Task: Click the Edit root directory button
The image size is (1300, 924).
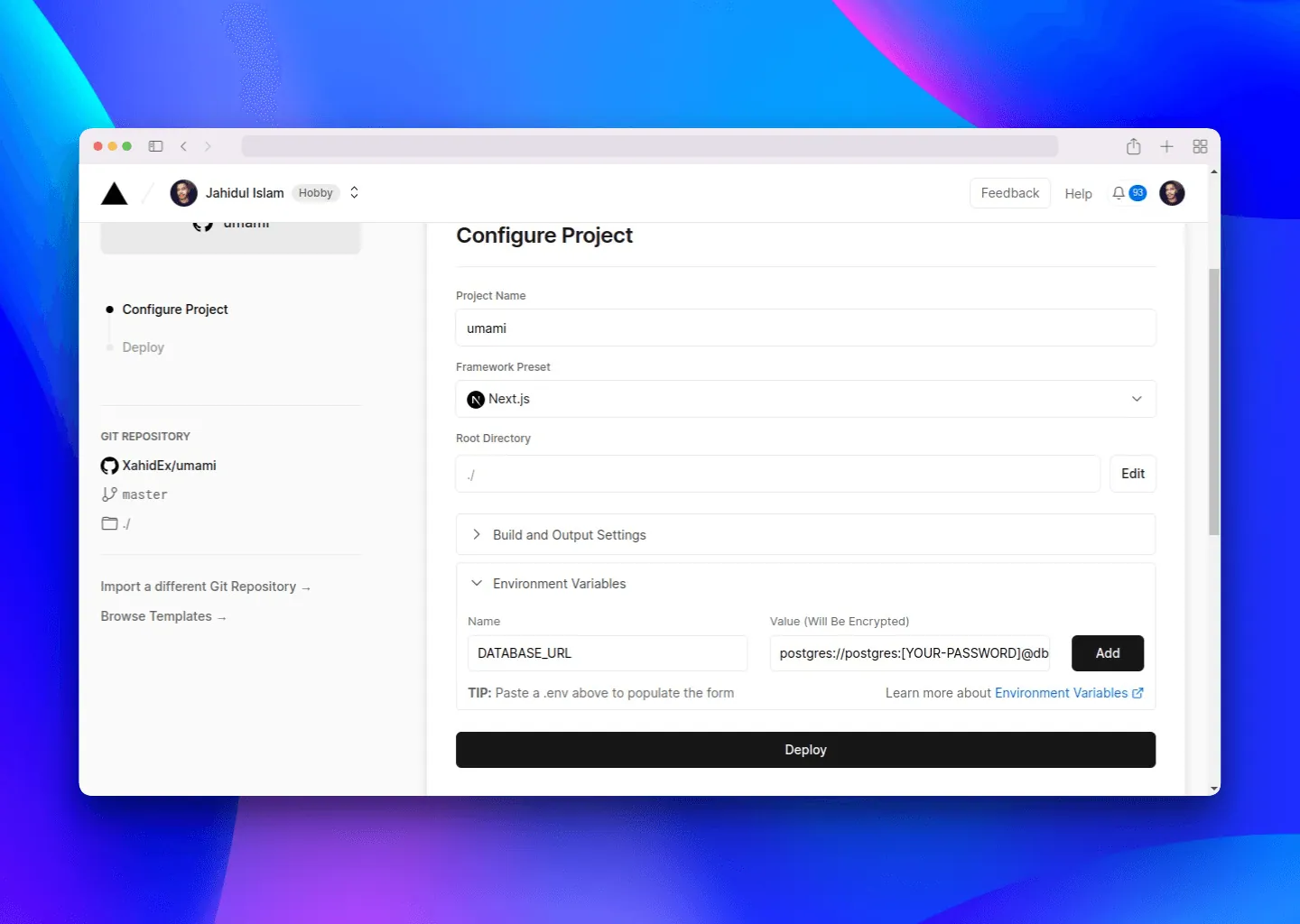Action: [1133, 474]
